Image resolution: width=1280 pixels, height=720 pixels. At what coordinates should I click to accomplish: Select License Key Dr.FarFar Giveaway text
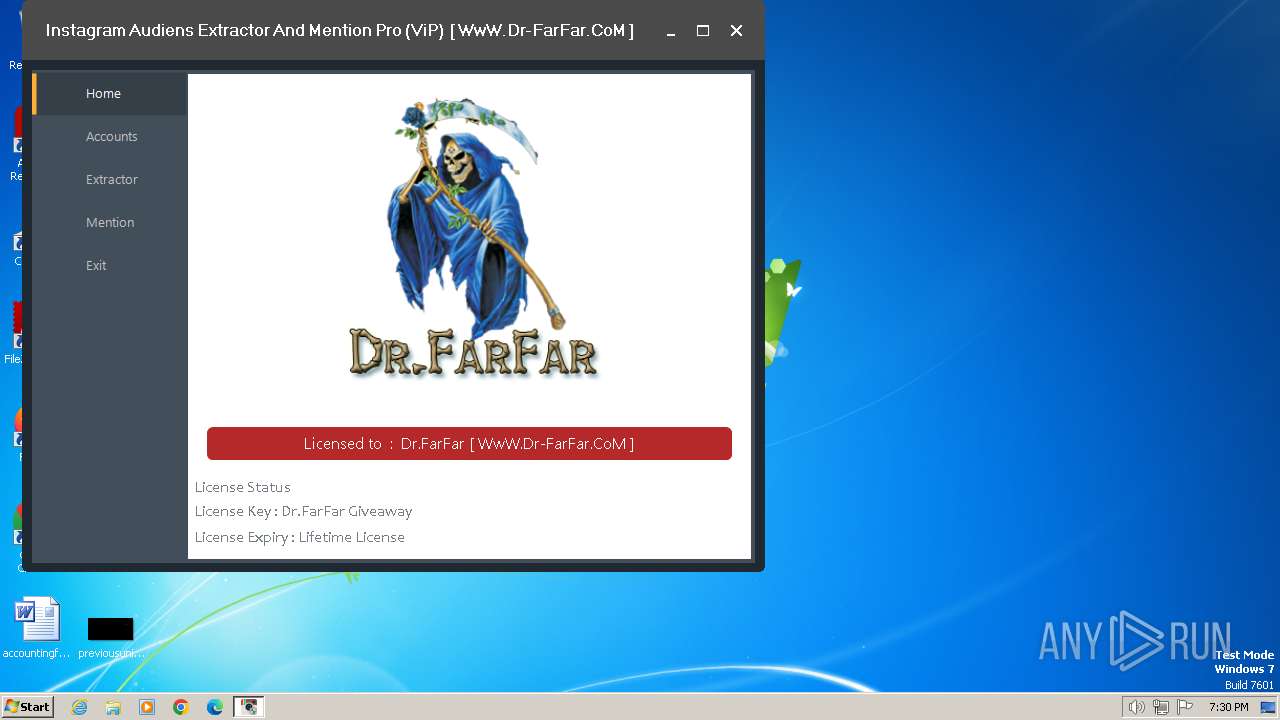(x=303, y=511)
